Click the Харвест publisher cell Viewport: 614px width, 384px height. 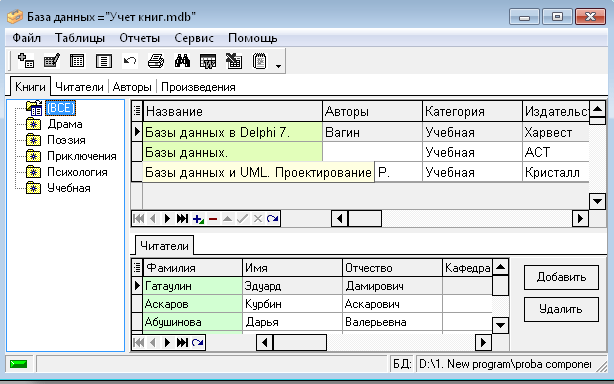556,132
